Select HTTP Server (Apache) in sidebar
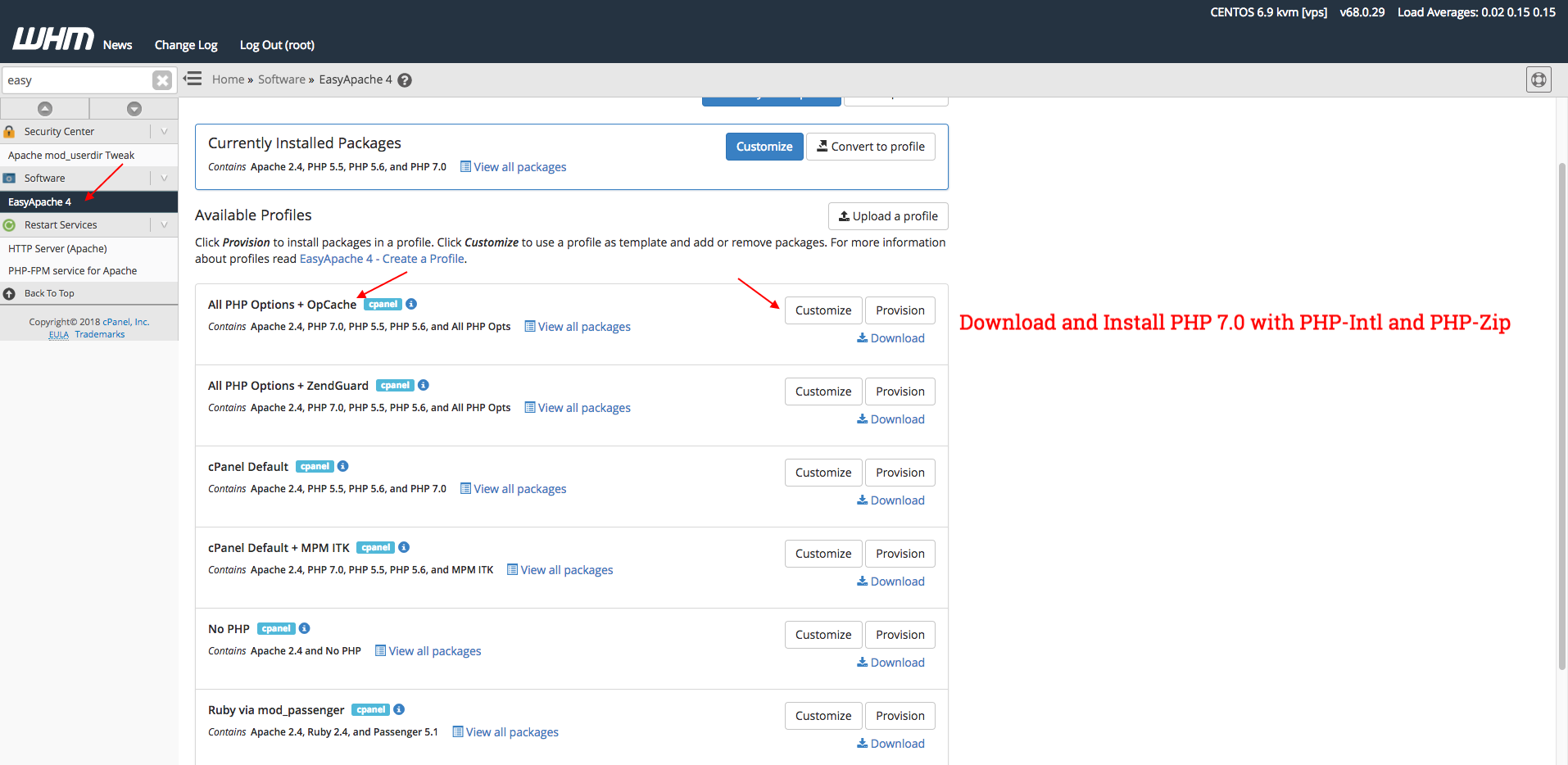 [57, 248]
